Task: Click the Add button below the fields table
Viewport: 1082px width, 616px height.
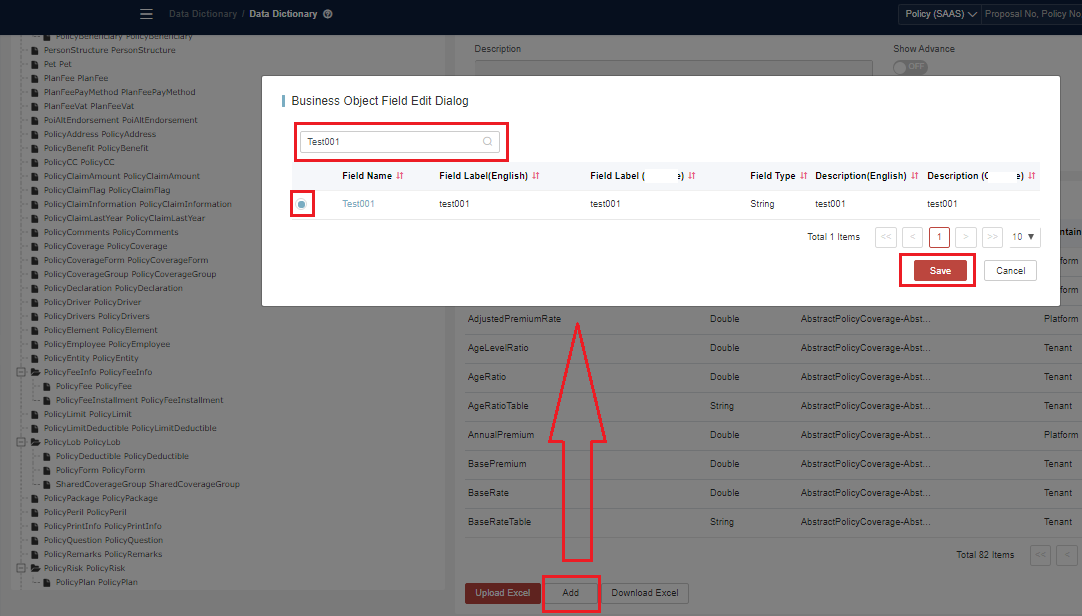Action: (x=571, y=592)
